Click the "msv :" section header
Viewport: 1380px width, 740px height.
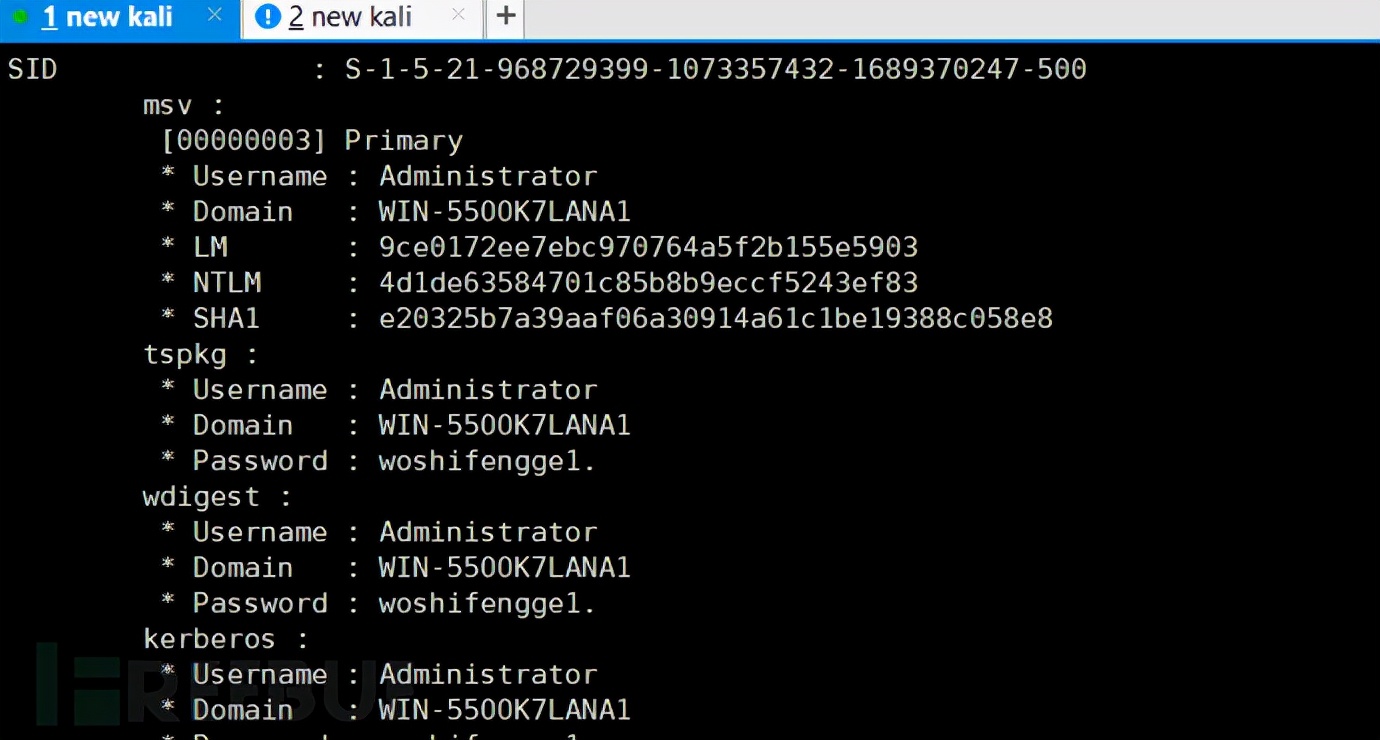pos(184,105)
